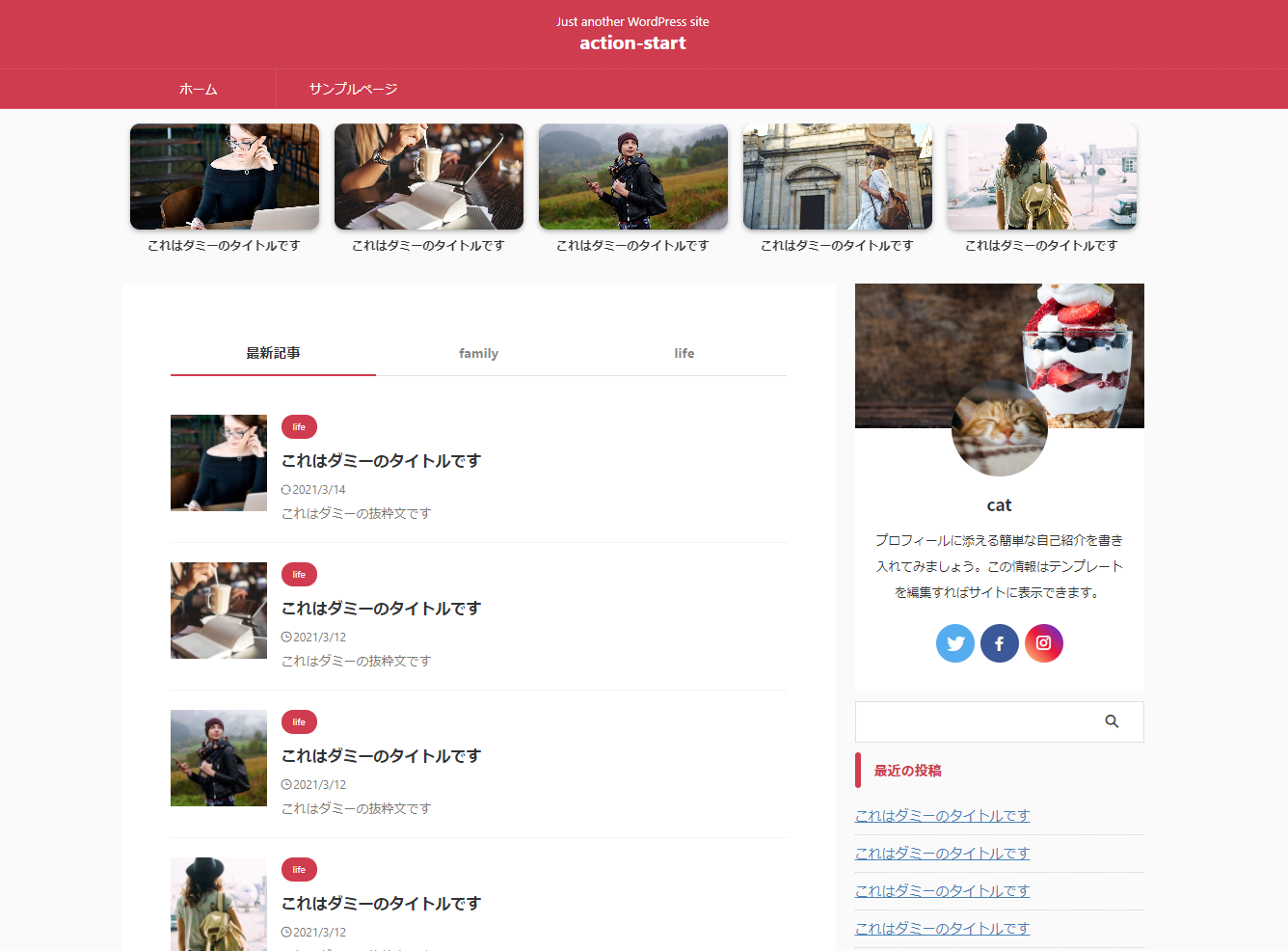Screen dimensions: 1288x951
Task: Switch to the family tab
Action: (x=478, y=354)
